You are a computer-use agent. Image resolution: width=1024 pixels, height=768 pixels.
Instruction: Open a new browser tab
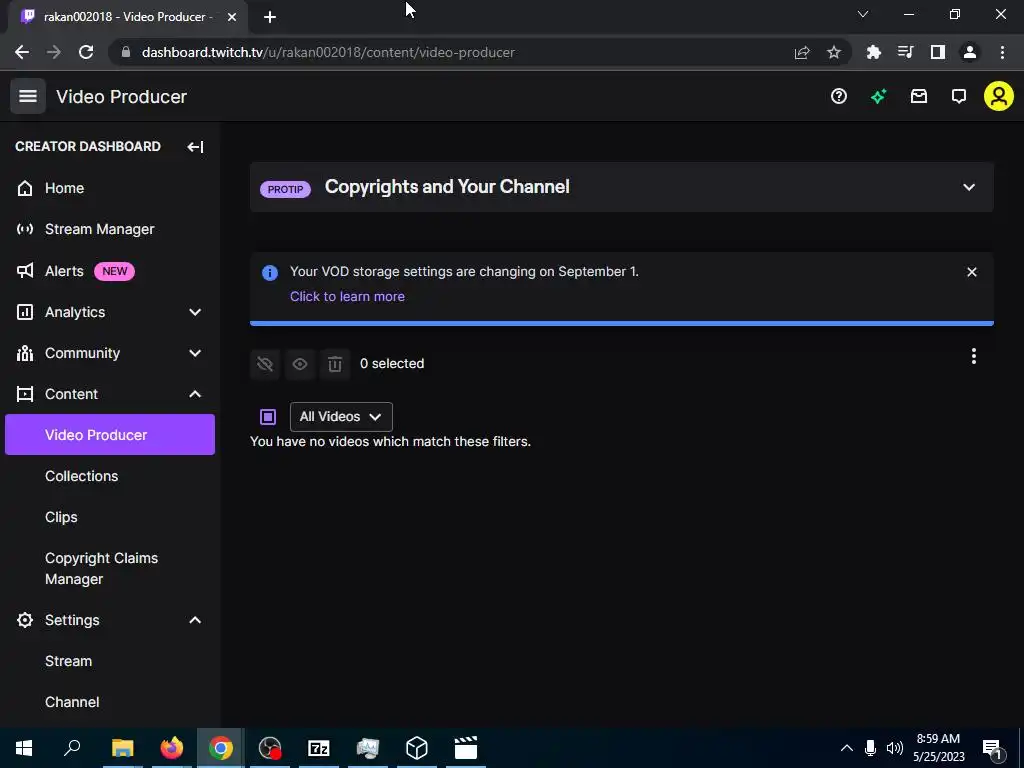[x=270, y=17]
